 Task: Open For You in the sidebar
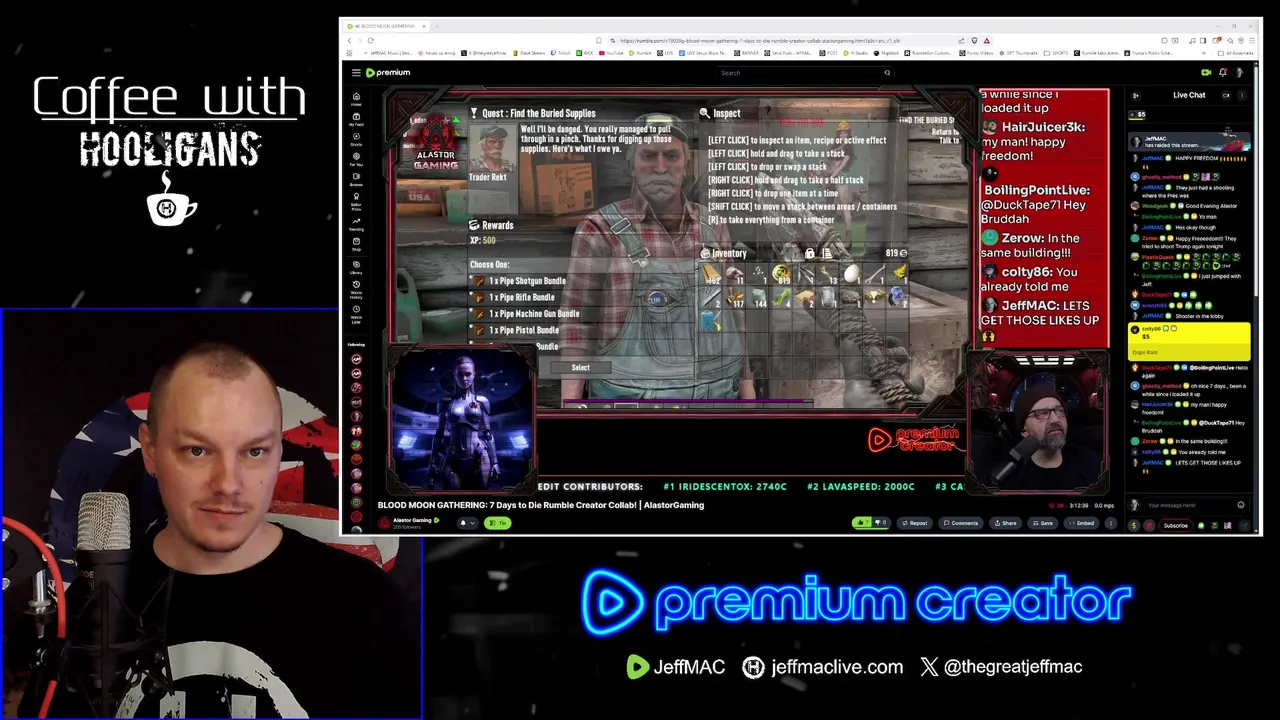pyautogui.click(x=356, y=159)
